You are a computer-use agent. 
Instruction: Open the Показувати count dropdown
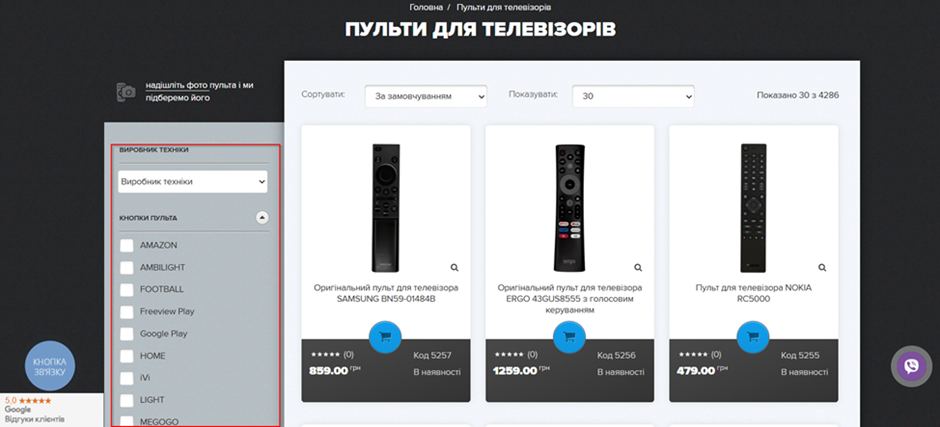pos(633,96)
